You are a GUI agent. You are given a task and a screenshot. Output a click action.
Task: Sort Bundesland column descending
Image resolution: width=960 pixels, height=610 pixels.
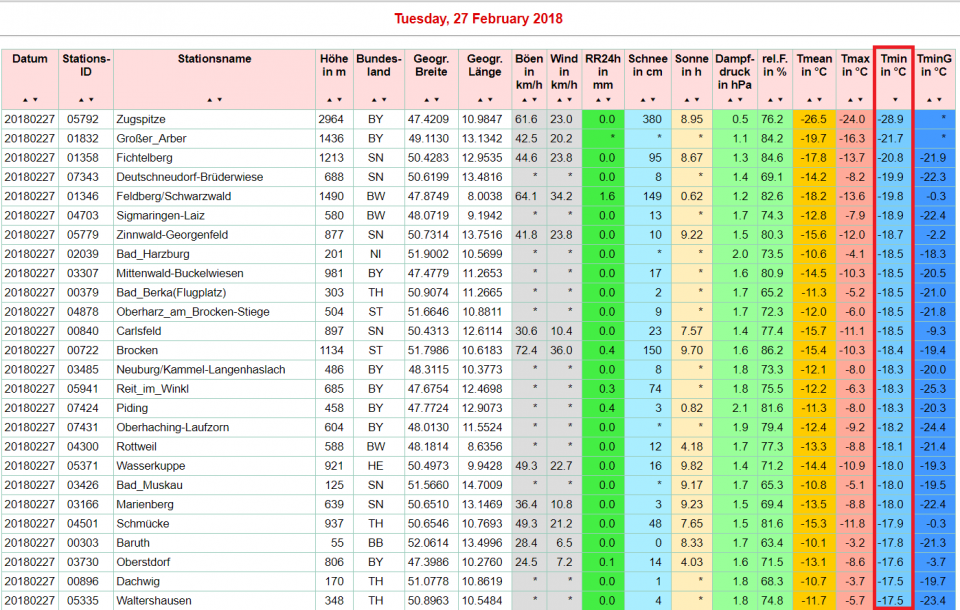click(x=384, y=100)
